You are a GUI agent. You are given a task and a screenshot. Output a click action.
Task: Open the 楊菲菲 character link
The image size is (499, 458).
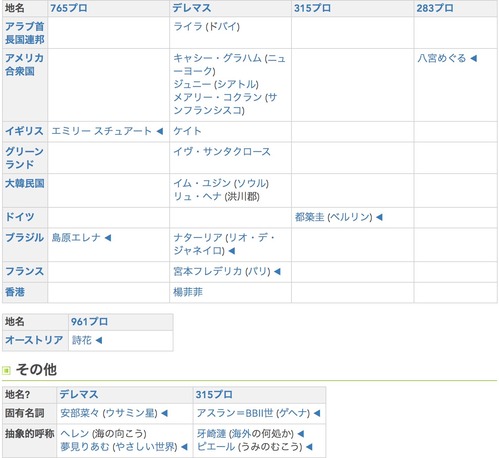coord(188,292)
